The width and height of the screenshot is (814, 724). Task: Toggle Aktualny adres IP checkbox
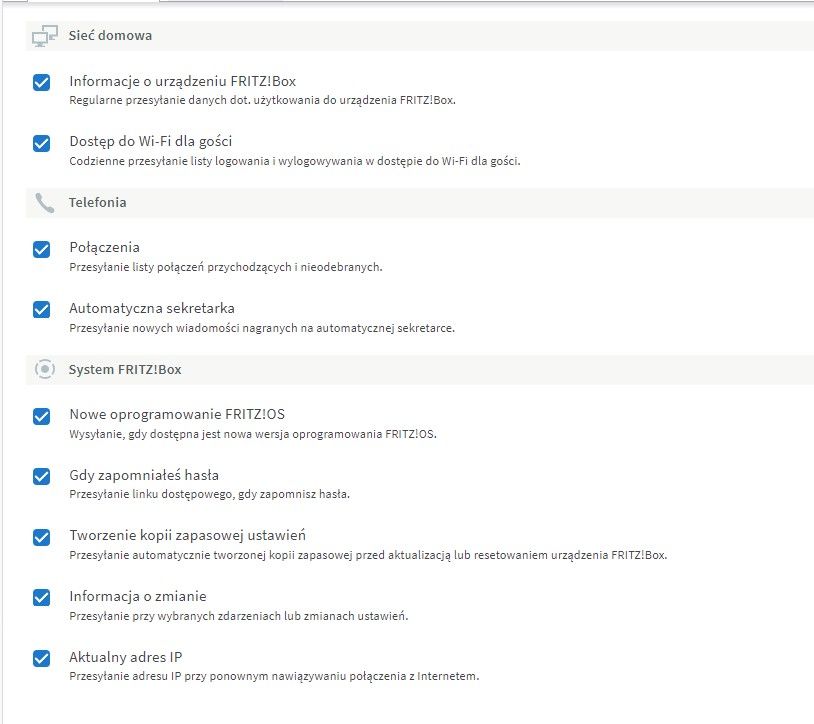pyautogui.click(x=42, y=658)
